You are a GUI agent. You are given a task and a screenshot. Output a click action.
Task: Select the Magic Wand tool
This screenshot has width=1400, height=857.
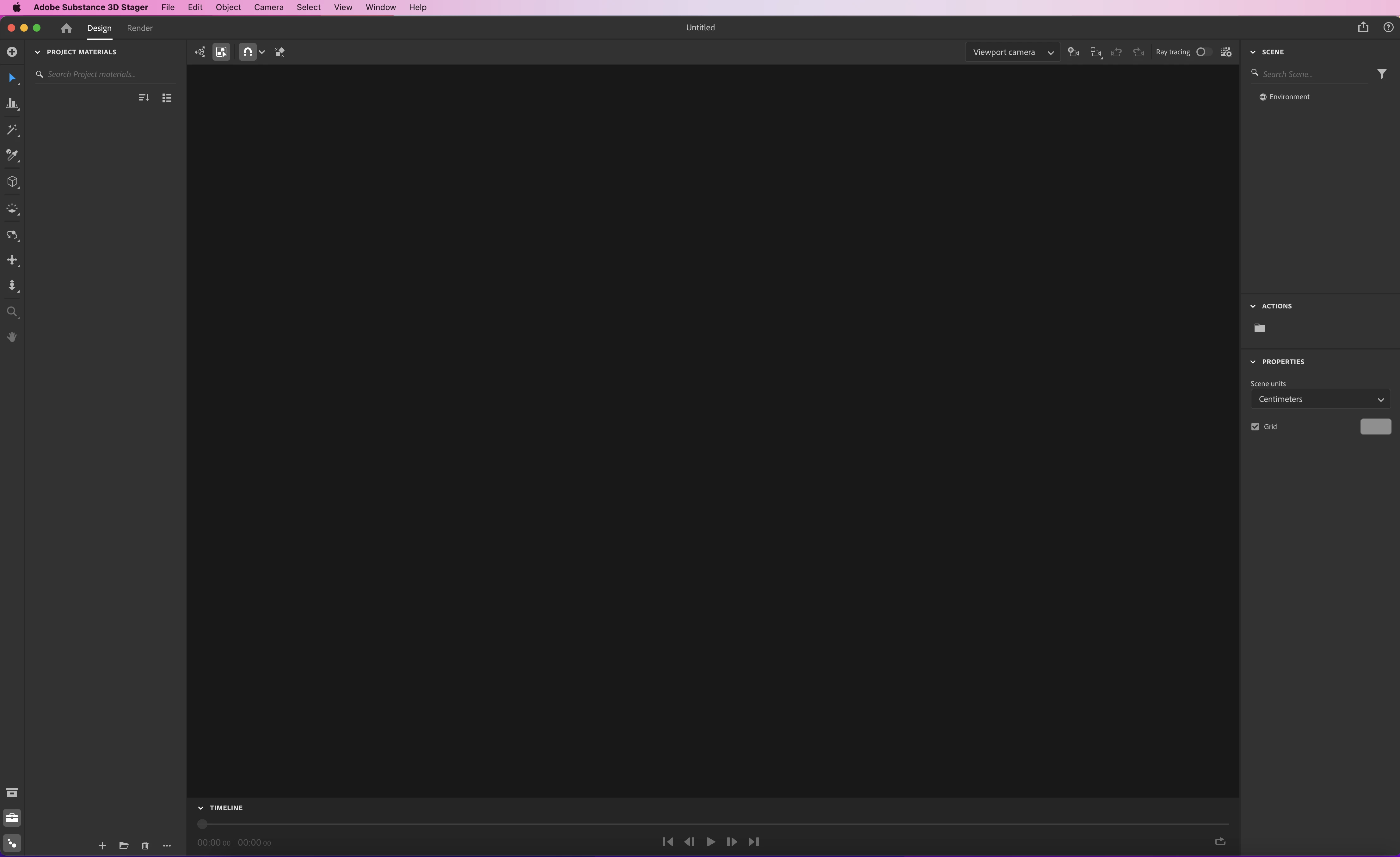[x=12, y=130]
